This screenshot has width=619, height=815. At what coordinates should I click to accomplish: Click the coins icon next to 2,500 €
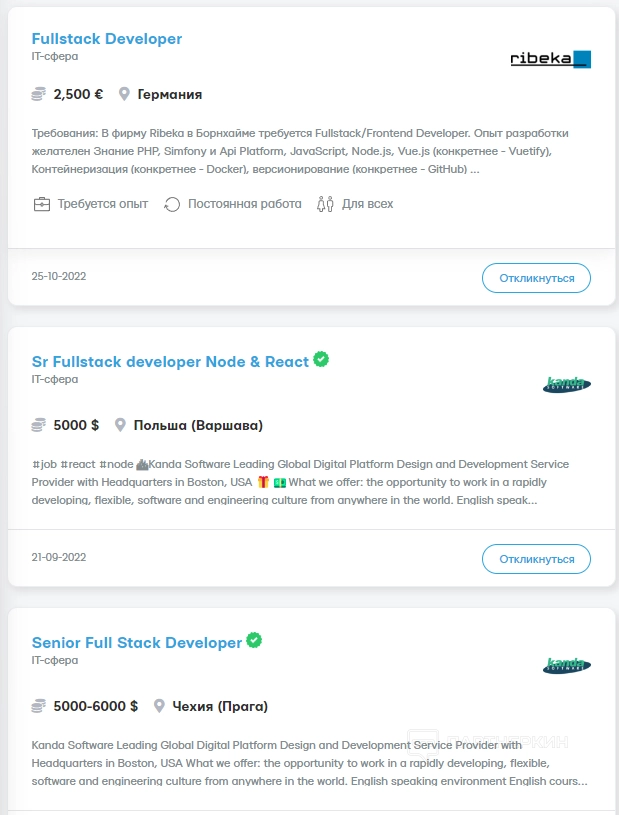click(39, 95)
